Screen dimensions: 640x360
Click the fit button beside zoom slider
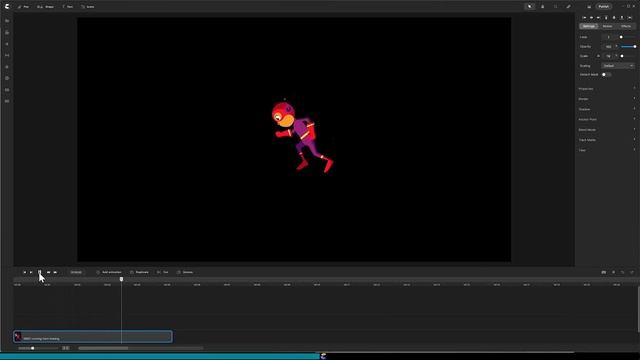(65, 348)
